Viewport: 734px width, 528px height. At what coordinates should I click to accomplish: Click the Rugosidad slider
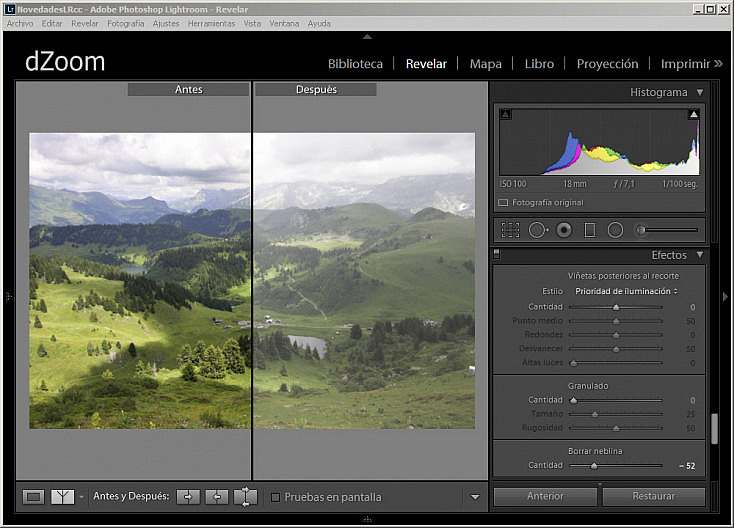click(x=616, y=428)
